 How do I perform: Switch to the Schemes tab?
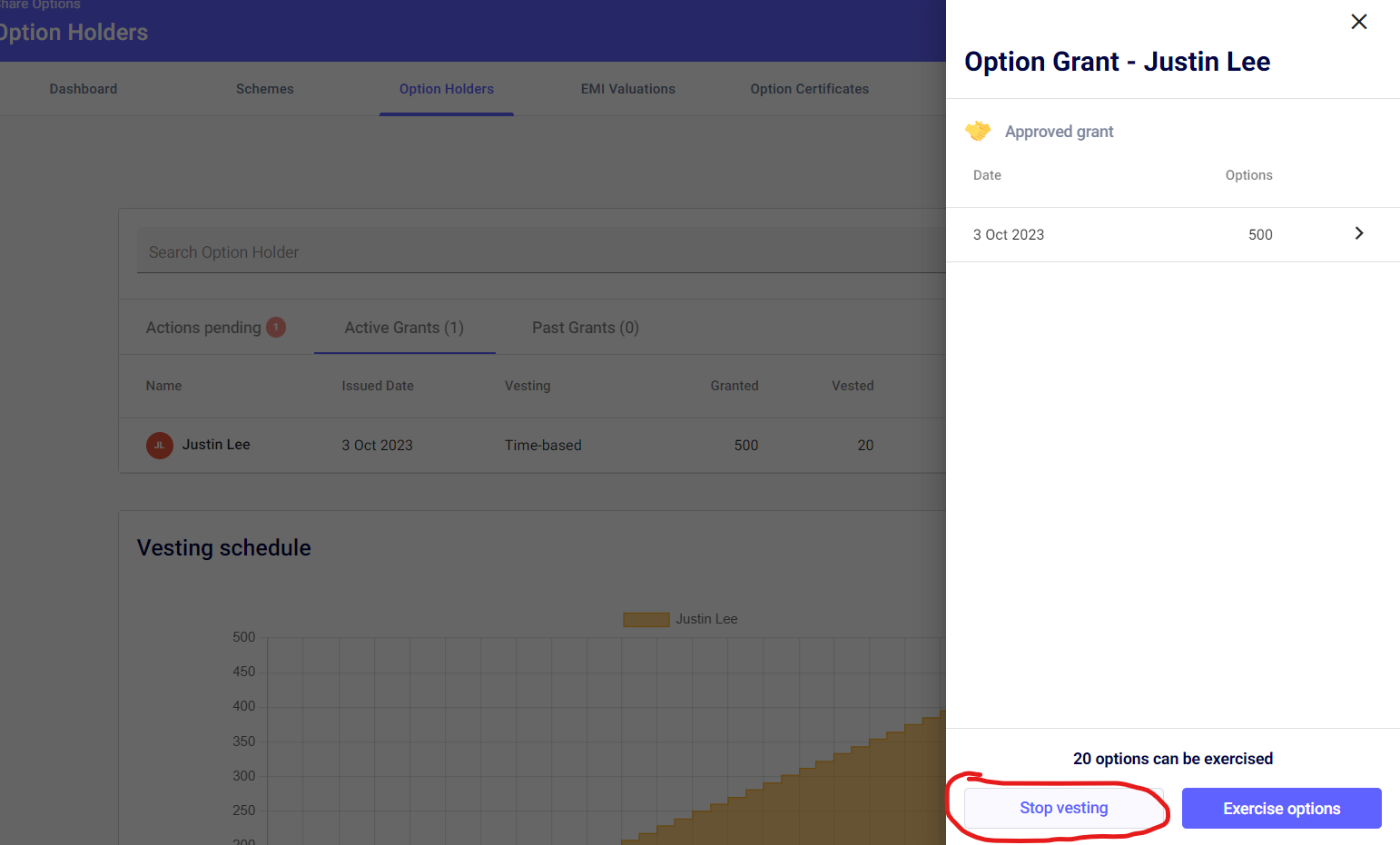click(x=264, y=89)
